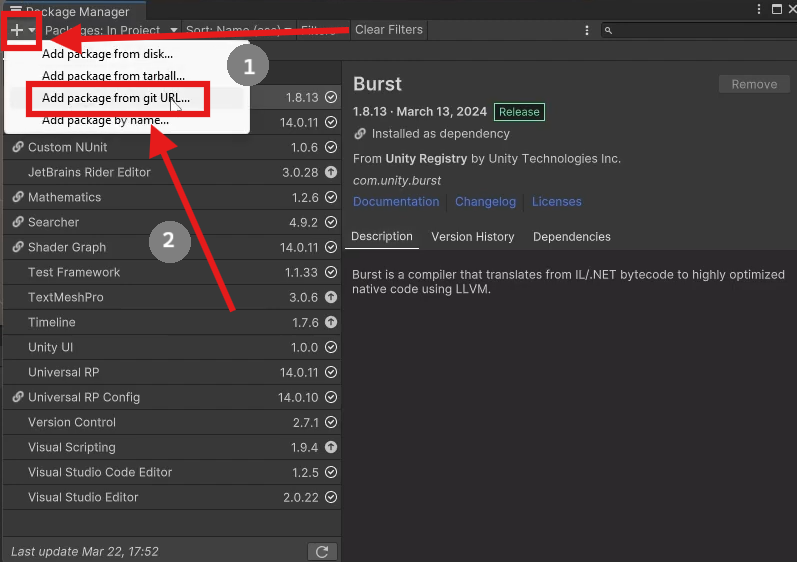797x562 pixels.
Task: Select the Visual Studio Editor package
Action: click(172, 497)
